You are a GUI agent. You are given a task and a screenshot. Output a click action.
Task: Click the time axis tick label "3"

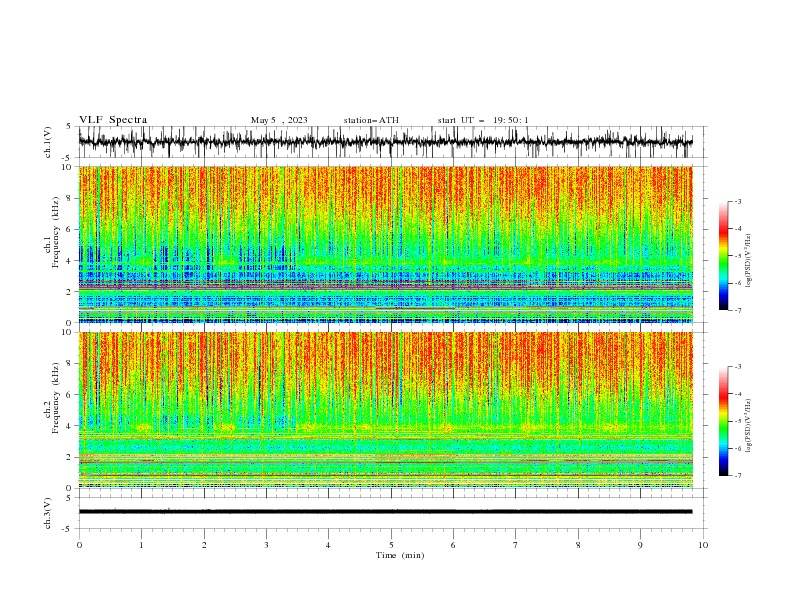tap(266, 545)
